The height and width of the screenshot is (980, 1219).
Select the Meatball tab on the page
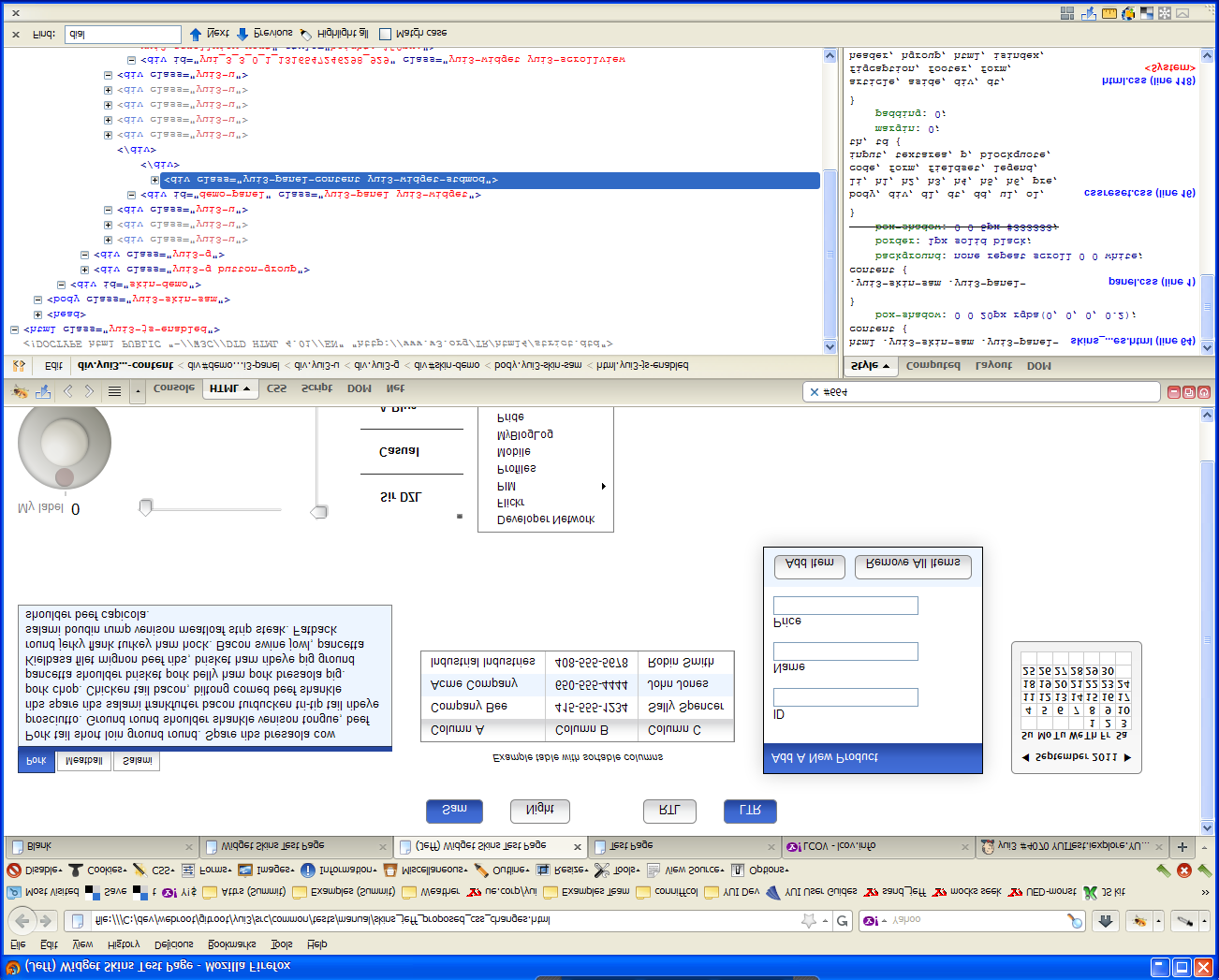click(x=83, y=761)
